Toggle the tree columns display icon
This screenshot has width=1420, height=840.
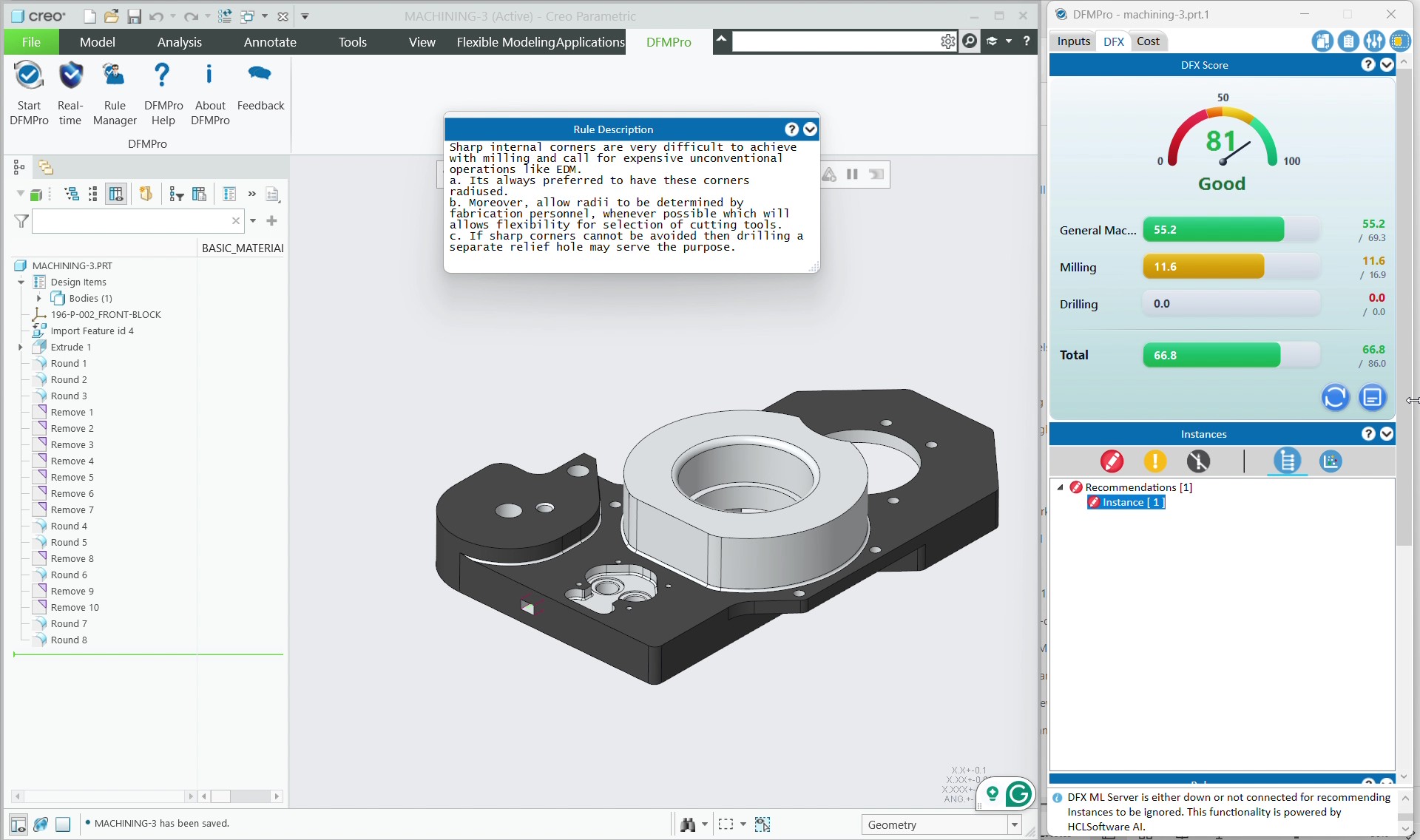coord(116,194)
